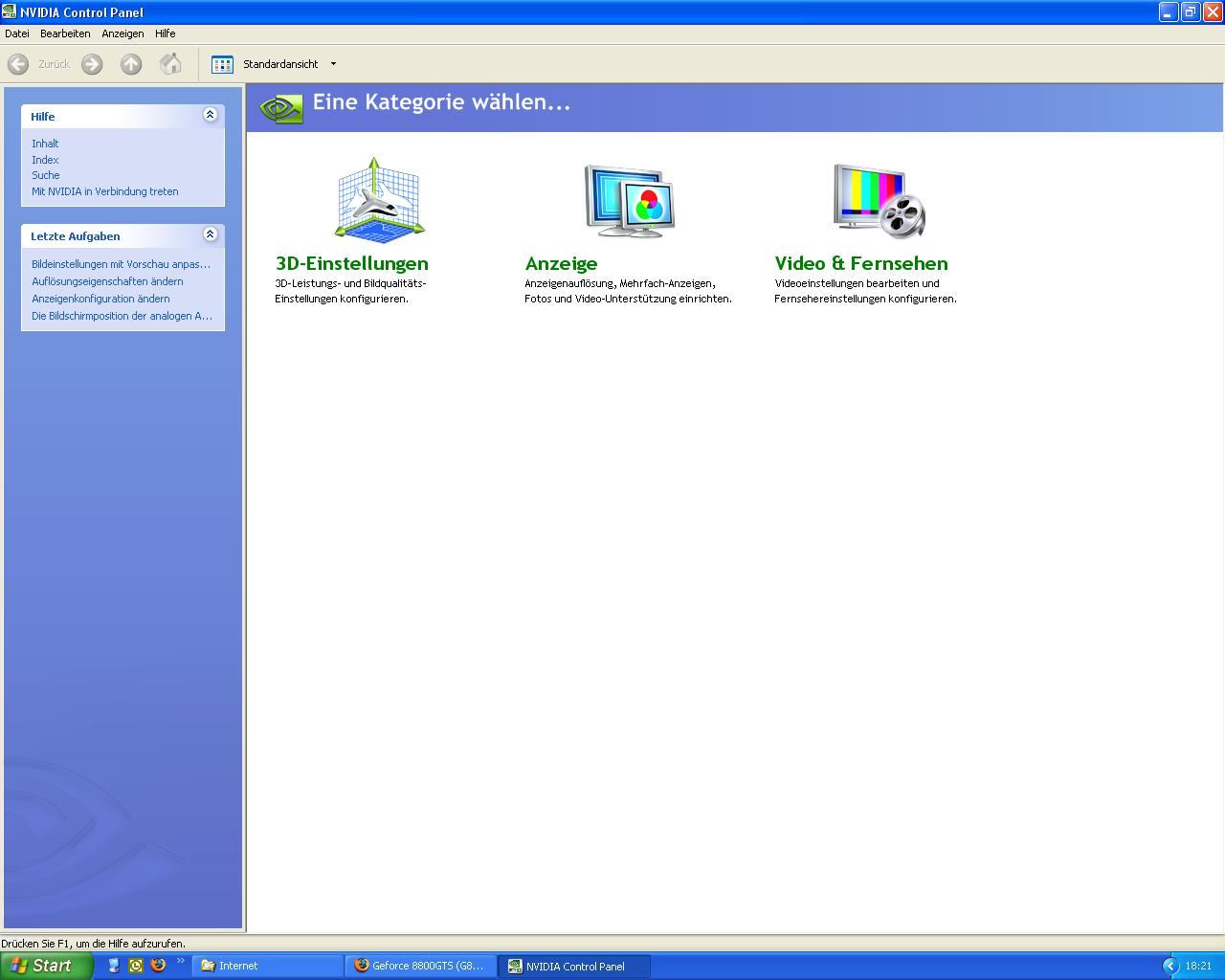
Task: Open Firefox from quick launch bar
Action: (158, 966)
